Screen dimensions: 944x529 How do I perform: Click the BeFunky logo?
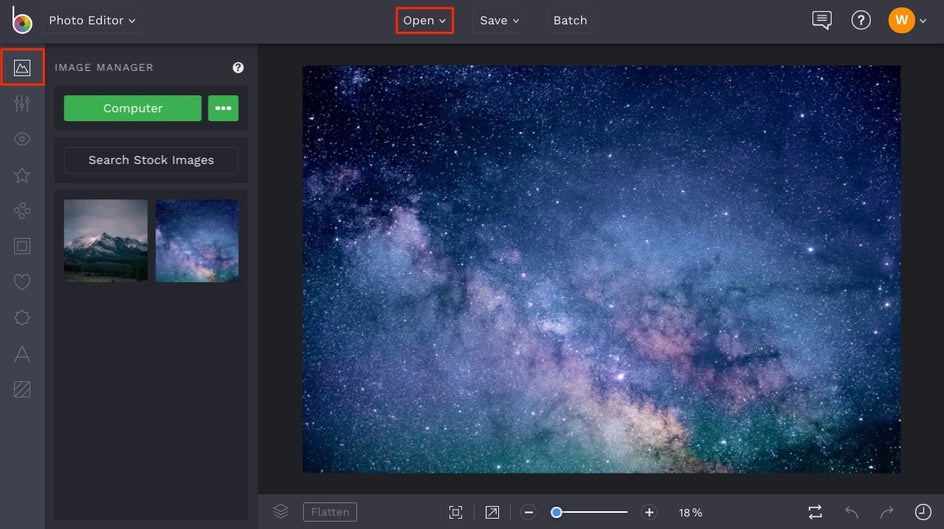pyautogui.click(x=22, y=20)
